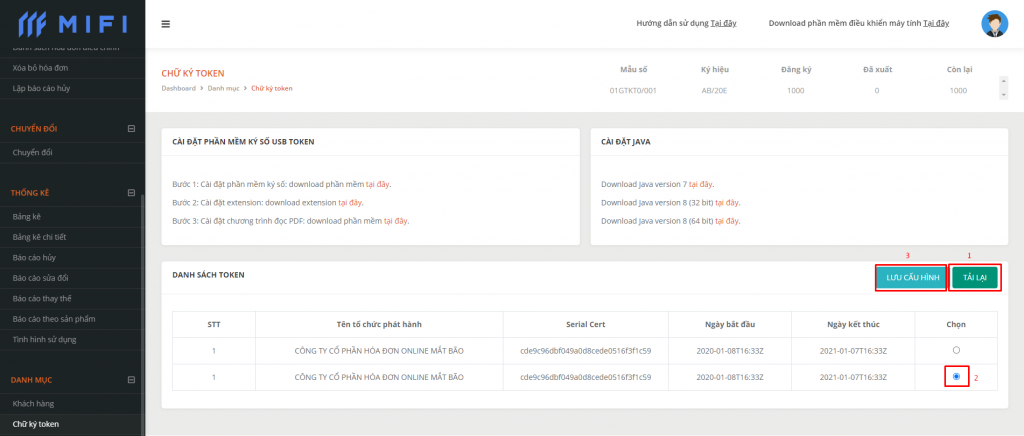Open Khách hàng in sidebar
Image resolution: width=1024 pixels, height=436 pixels.
[34, 401]
